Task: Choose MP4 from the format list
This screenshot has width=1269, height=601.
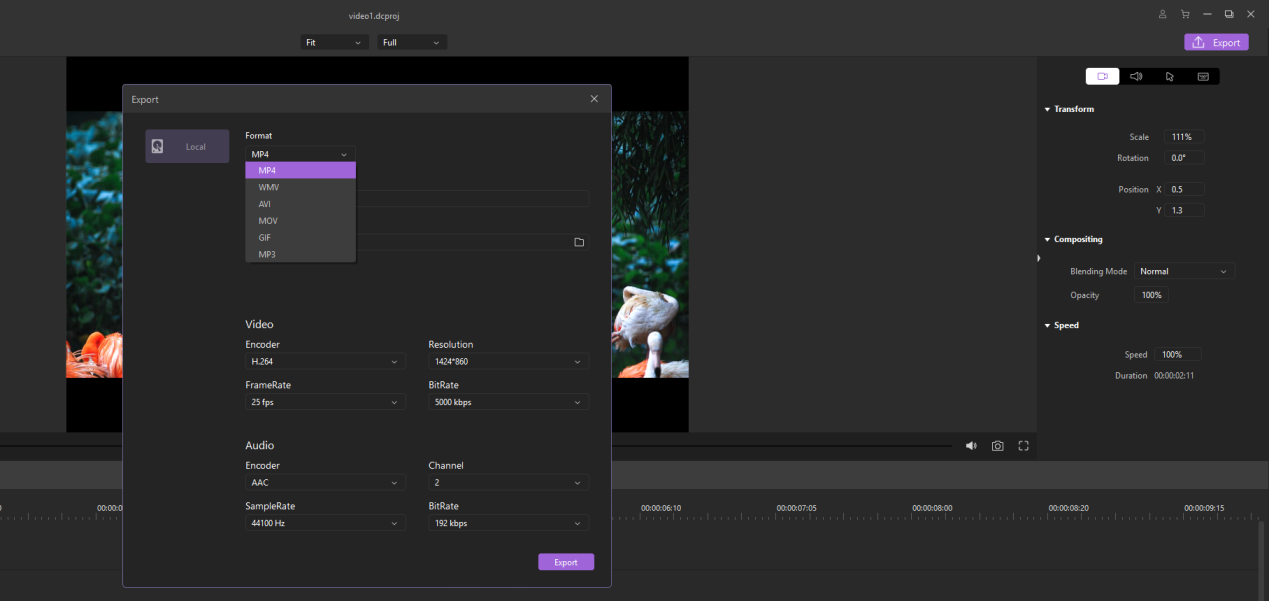Action: pyautogui.click(x=301, y=170)
